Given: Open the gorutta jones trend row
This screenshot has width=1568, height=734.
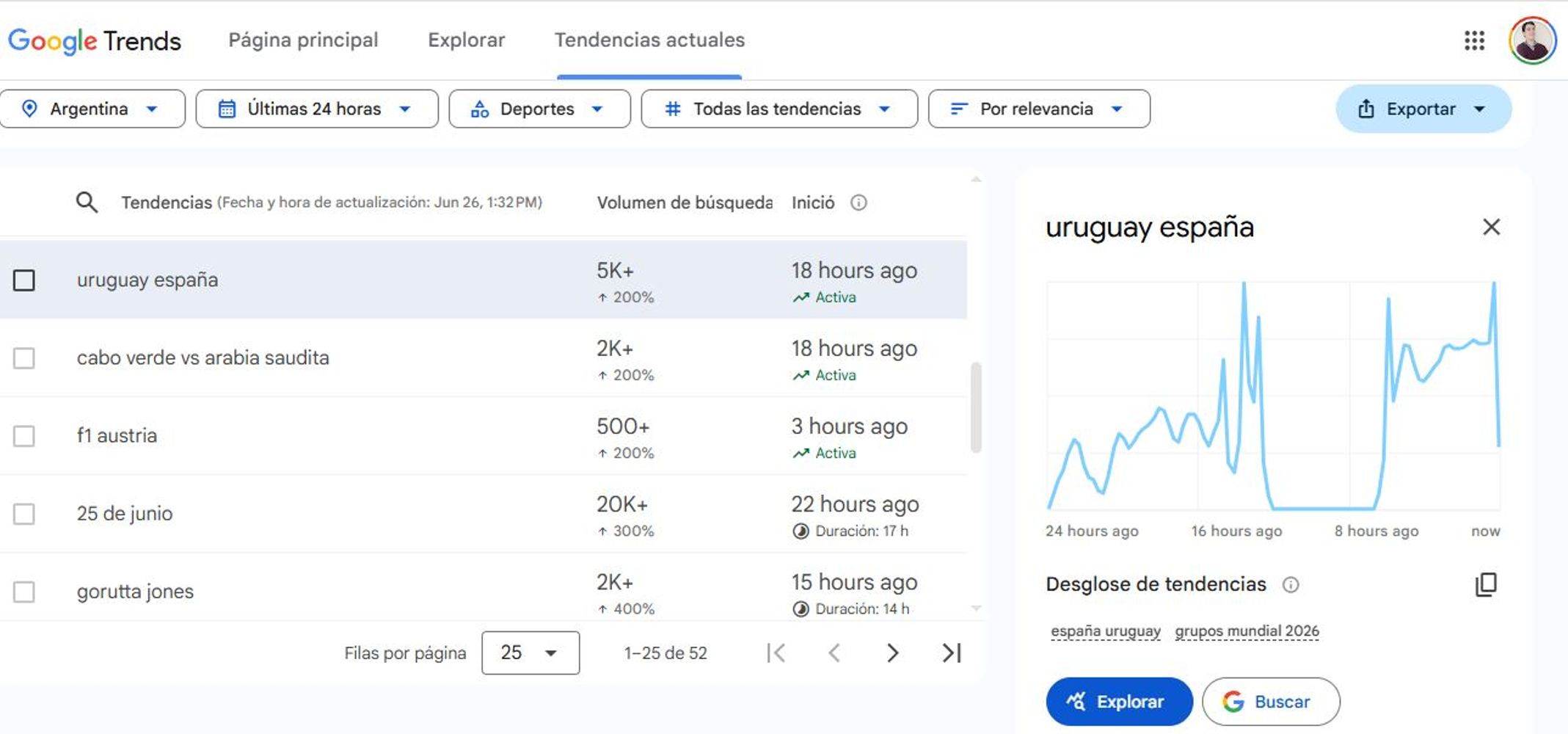Looking at the screenshot, I should click(484, 587).
